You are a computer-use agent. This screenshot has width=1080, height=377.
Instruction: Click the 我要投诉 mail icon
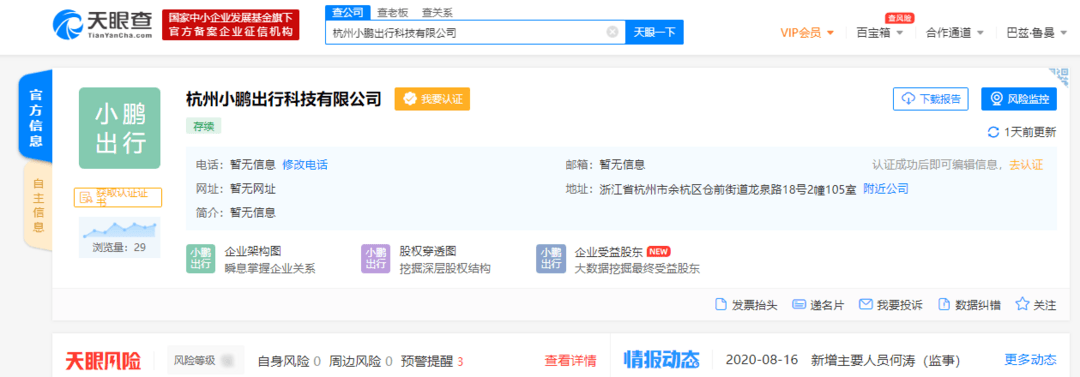(x=866, y=305)
